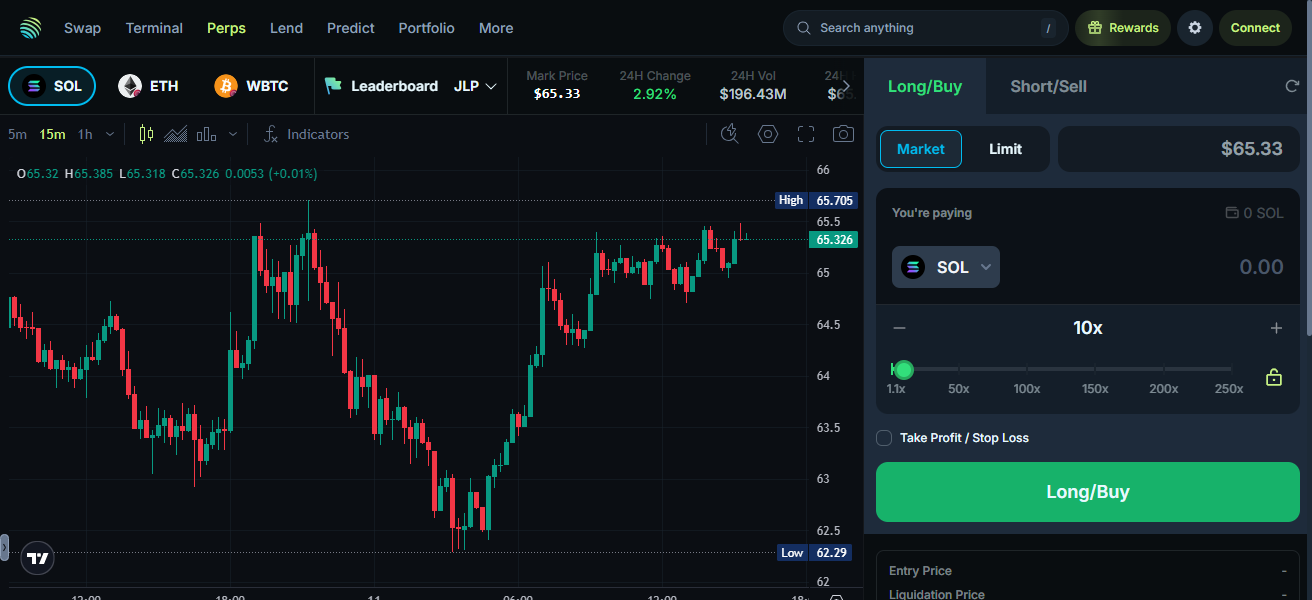Click the green Long/Buy submit button
The height and width of the screenshot is (600, 1312).
[1087, 492]
